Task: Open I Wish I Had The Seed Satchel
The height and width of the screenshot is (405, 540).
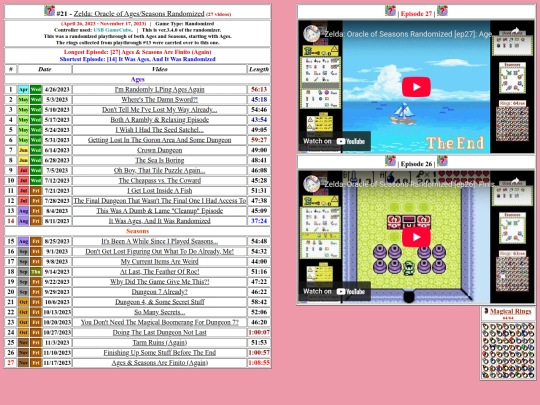Action: 159,130
